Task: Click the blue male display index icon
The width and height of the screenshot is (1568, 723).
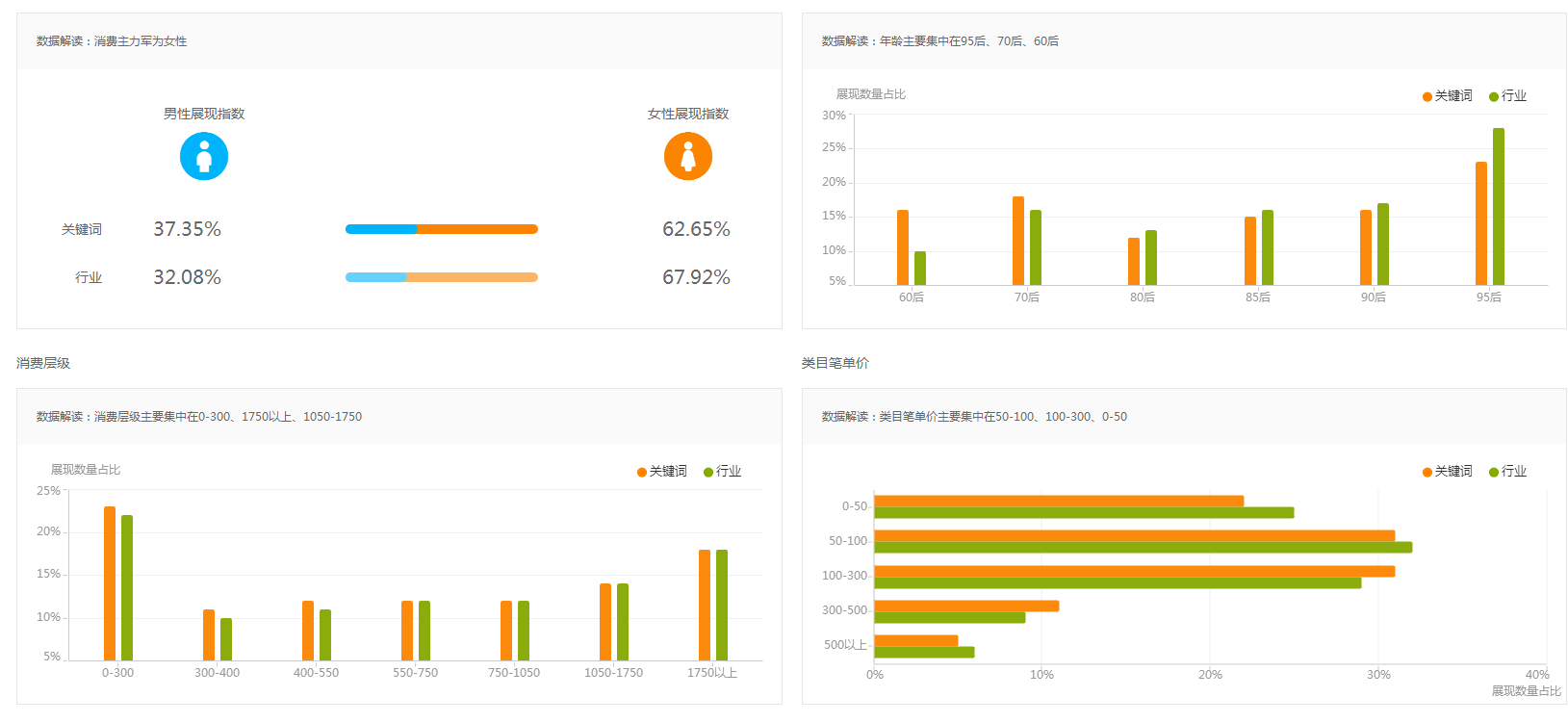Action: click(204, 156)
